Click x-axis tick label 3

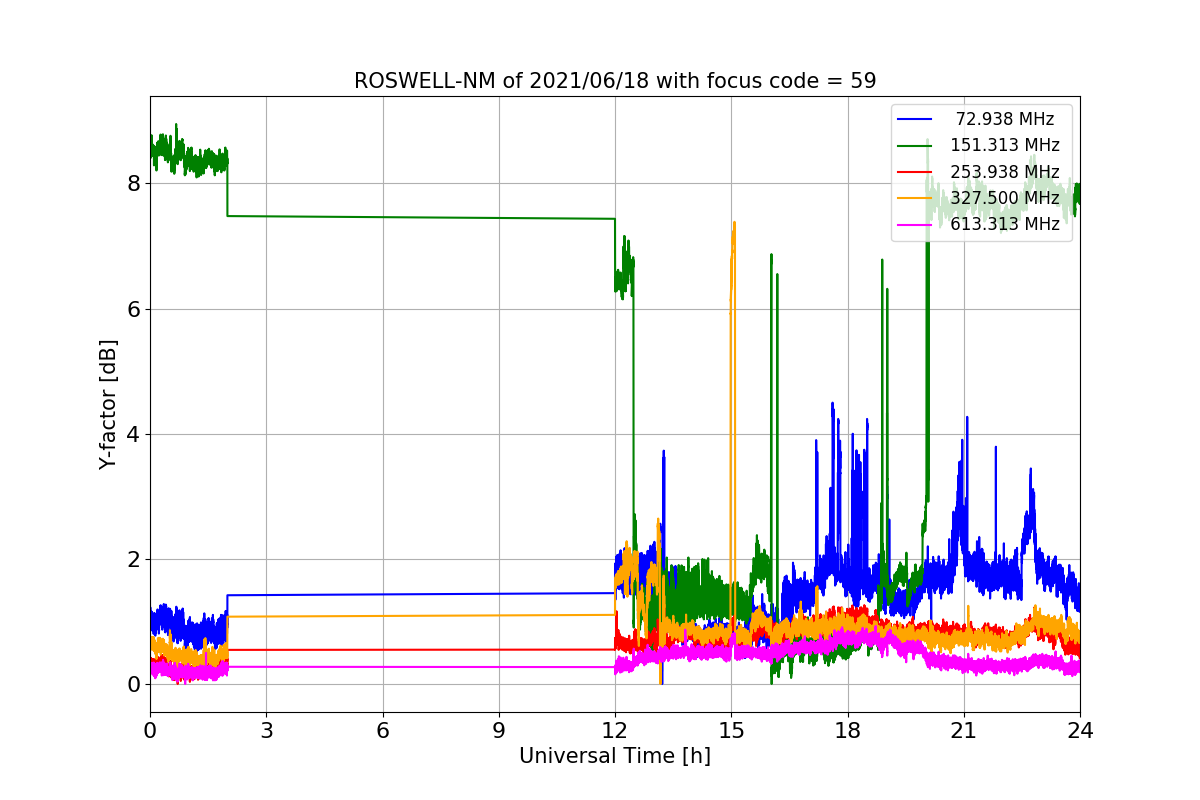[266, 730]
